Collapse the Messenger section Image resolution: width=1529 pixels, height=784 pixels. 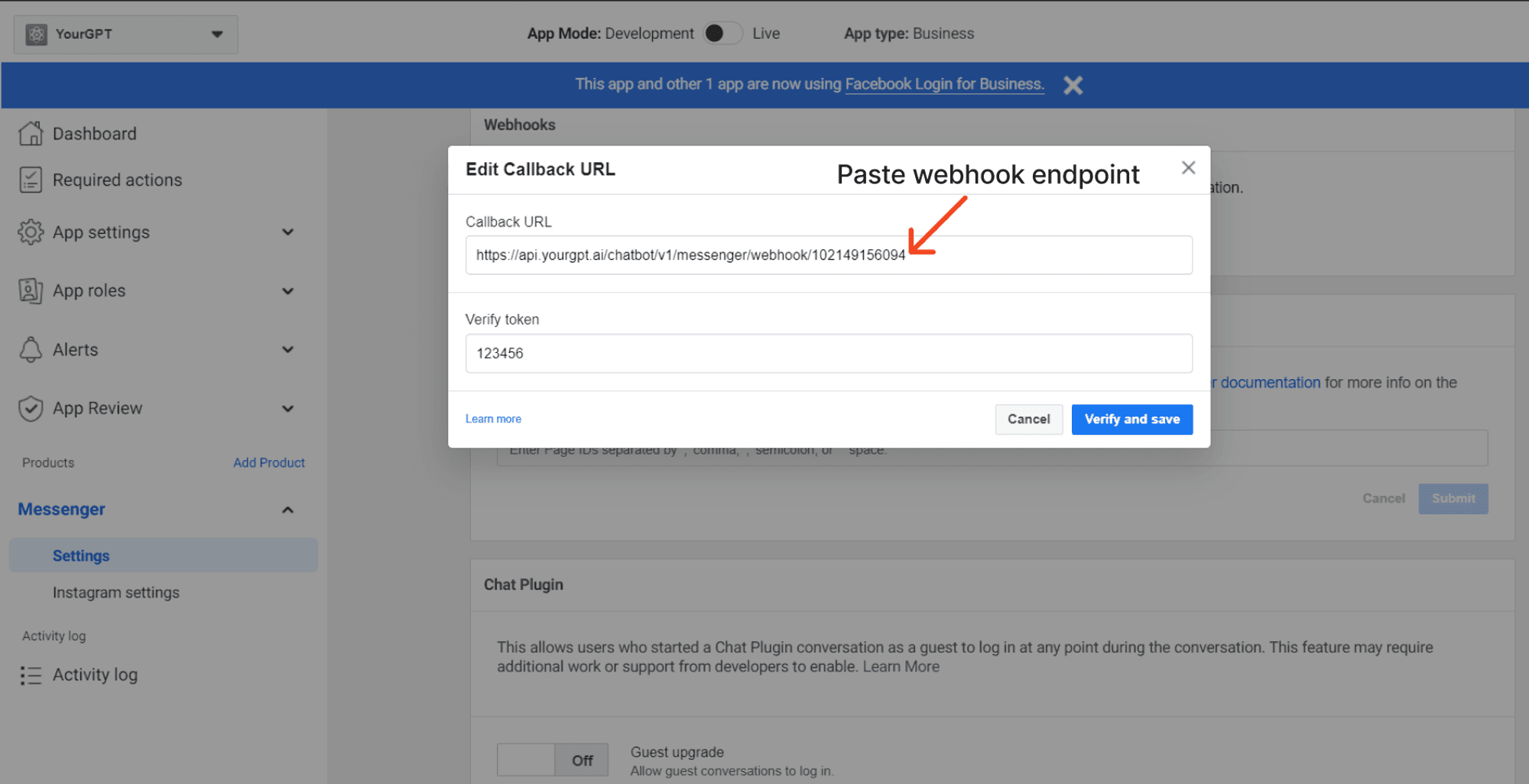[x=288, y=509]
